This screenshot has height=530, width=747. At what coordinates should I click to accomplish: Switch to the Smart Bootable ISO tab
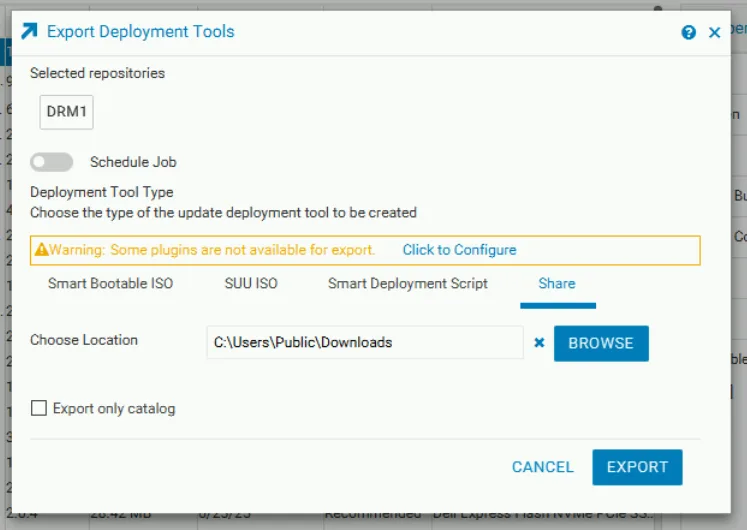(x=110, y=284)
